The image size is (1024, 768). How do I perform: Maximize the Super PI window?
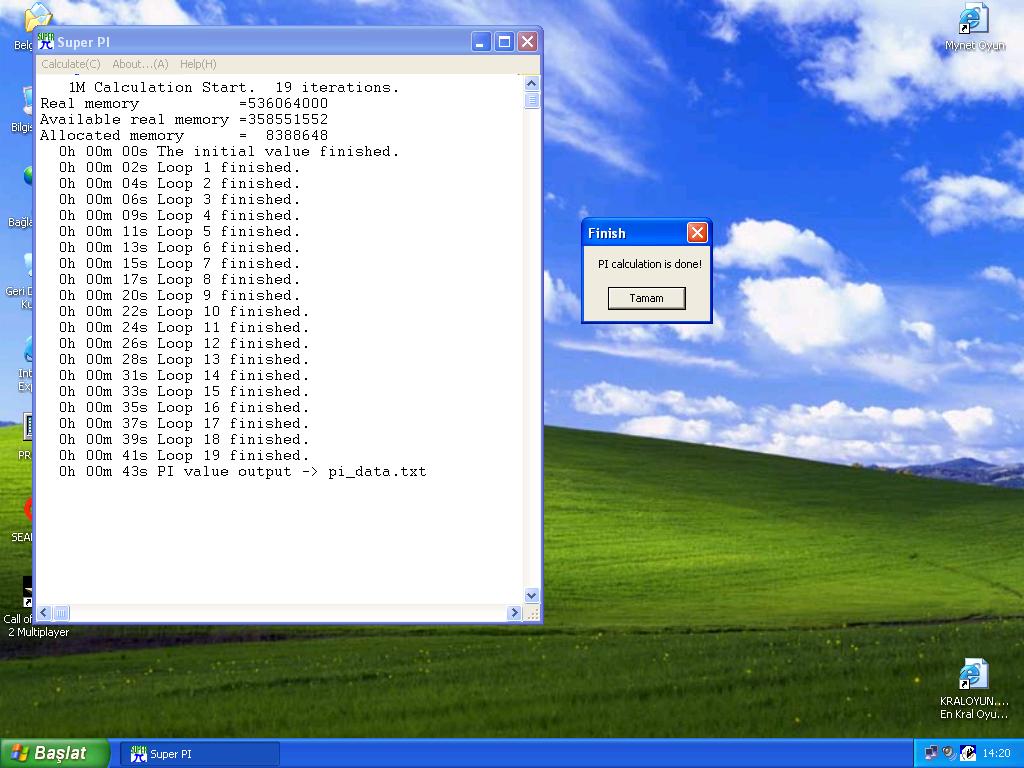(504, 42)
